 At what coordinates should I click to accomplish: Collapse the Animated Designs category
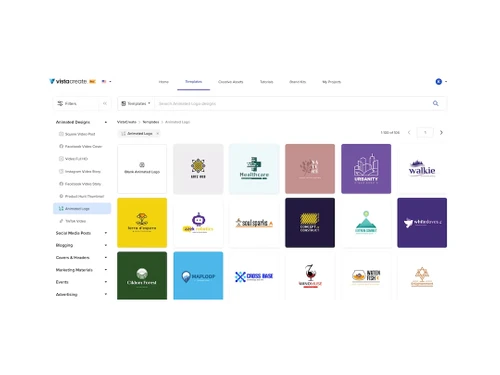coord(106,122)
